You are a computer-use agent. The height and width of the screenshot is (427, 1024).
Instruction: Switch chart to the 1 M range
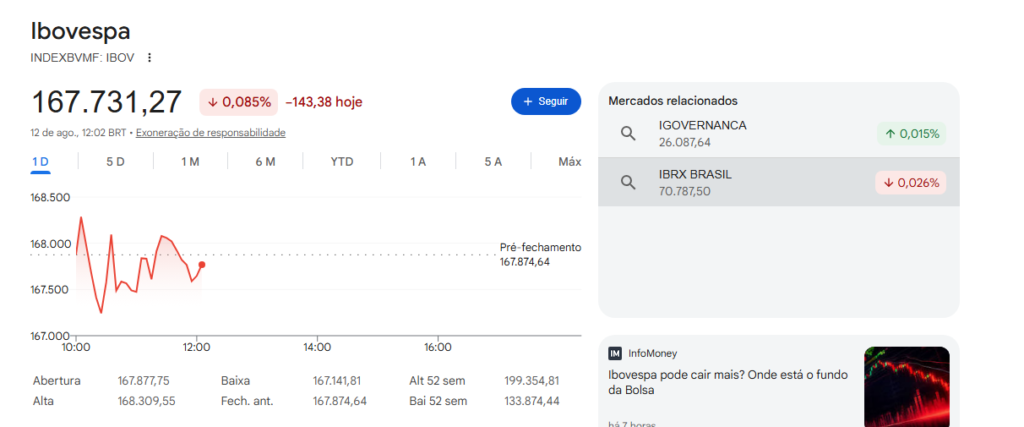[x=190, y=161]
